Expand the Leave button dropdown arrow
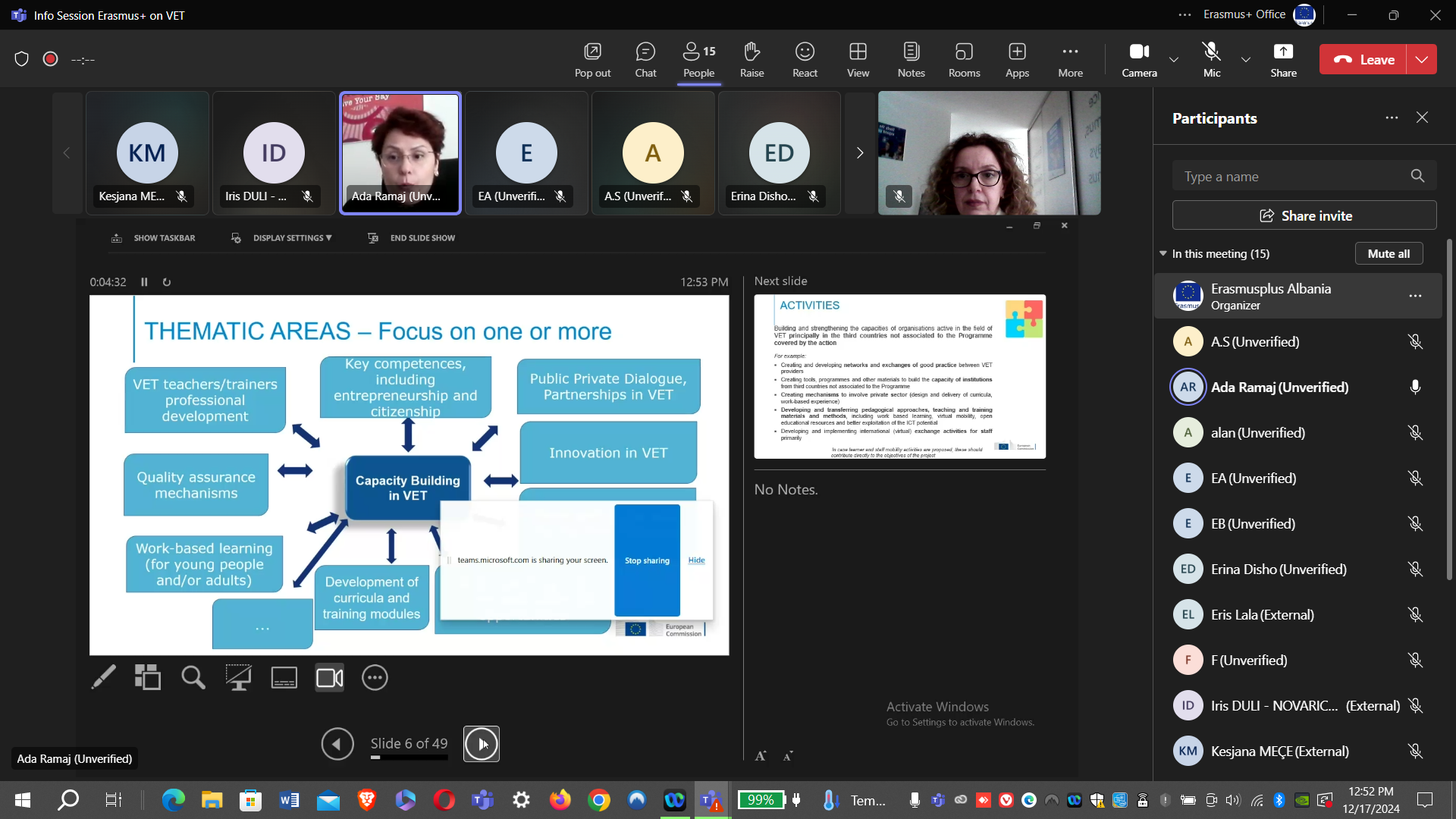This screenshot has height=819, width=1456. click(x=1422, y=59)
